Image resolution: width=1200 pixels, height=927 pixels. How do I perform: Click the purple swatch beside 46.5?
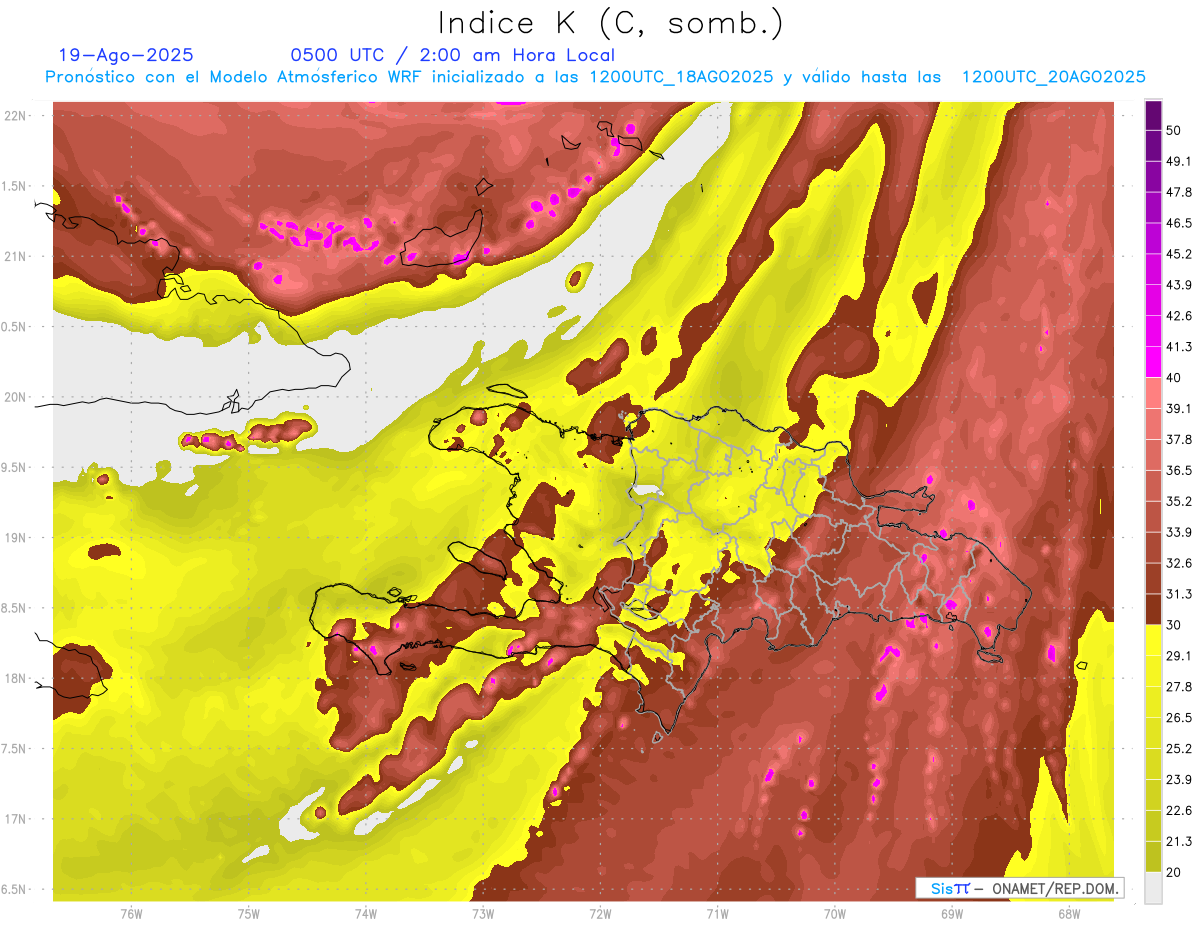point(1153,209)
